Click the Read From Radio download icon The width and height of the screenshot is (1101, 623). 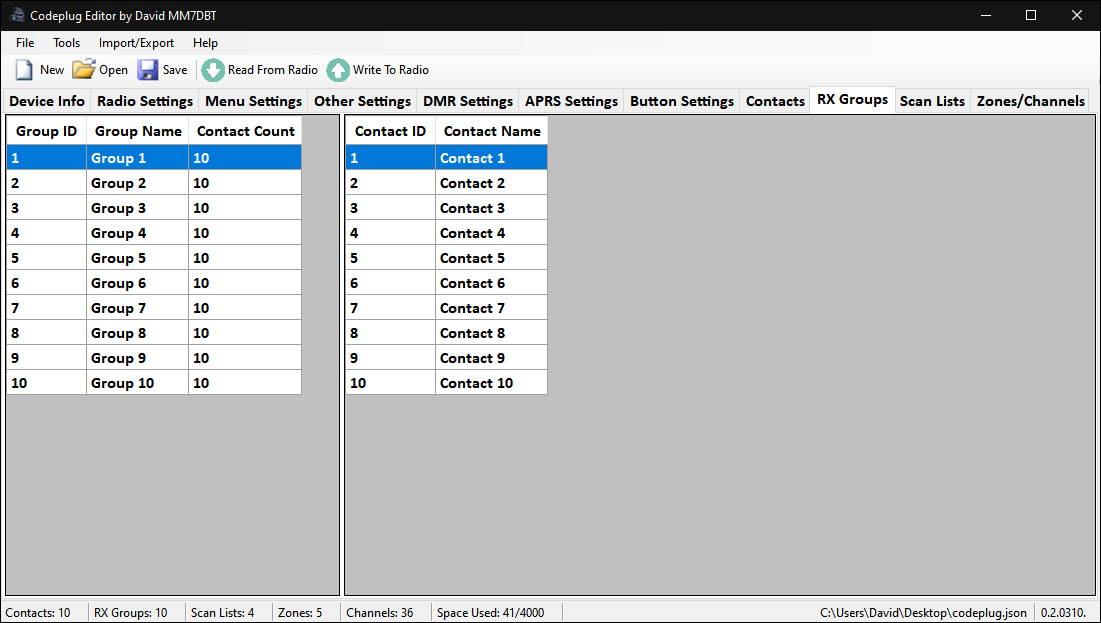tap(213, 70)
